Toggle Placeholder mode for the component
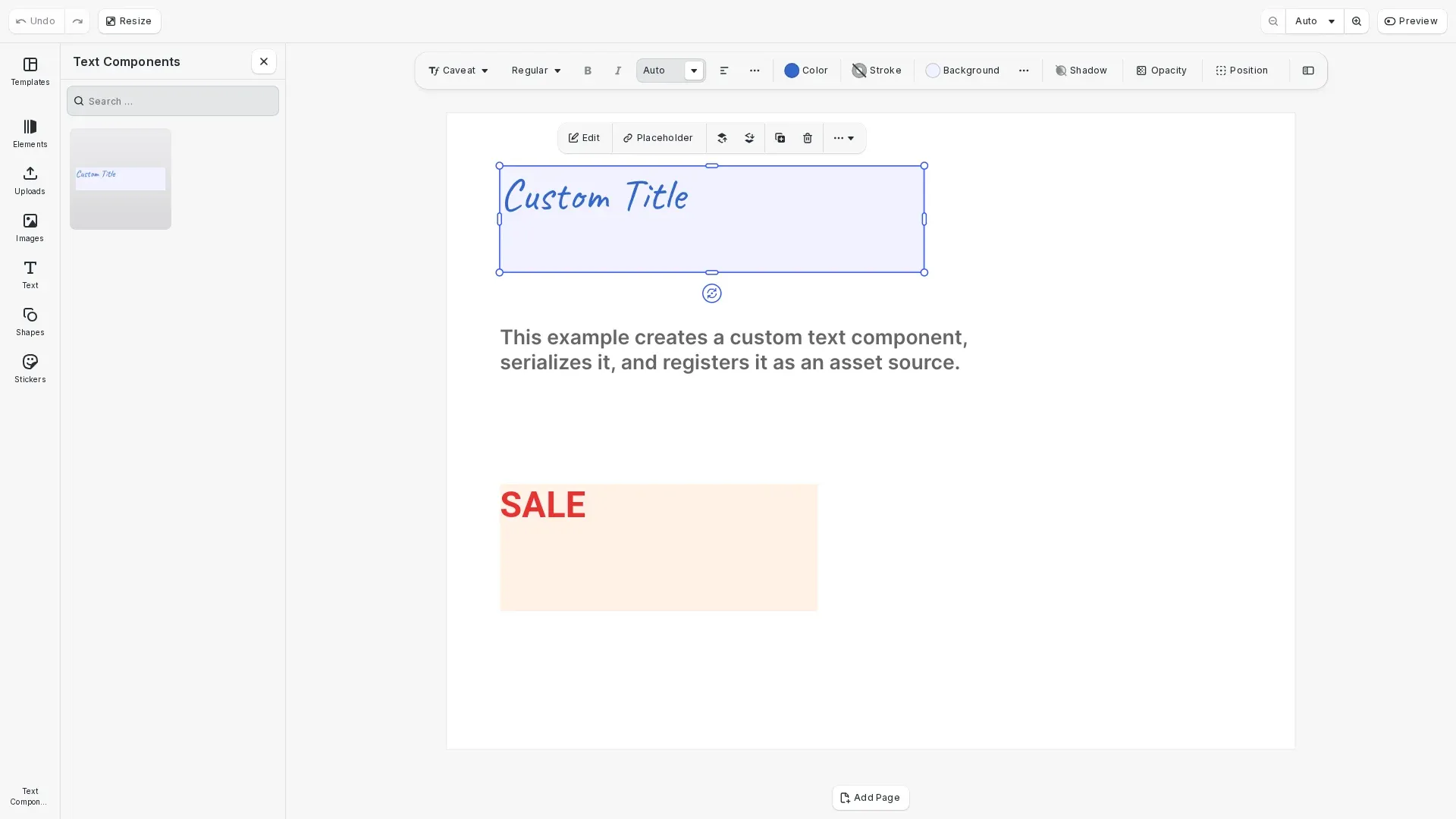 (x=658, y=137)
